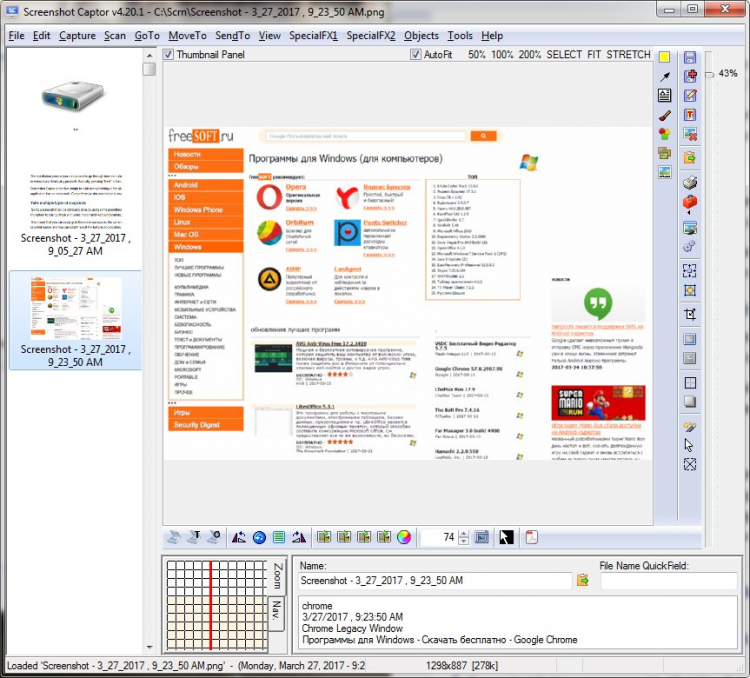Click delete image icon with red X
The width and height of the screenshot is (750, 678).
(x=690, y=134)
